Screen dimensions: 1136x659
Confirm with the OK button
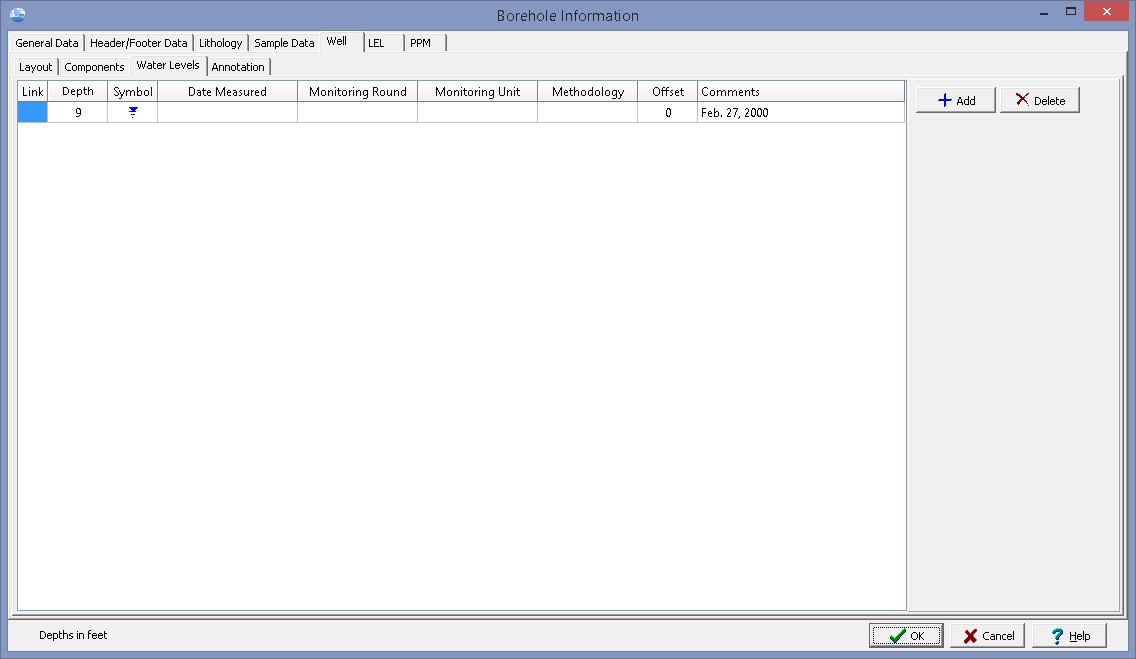point(906,636)
